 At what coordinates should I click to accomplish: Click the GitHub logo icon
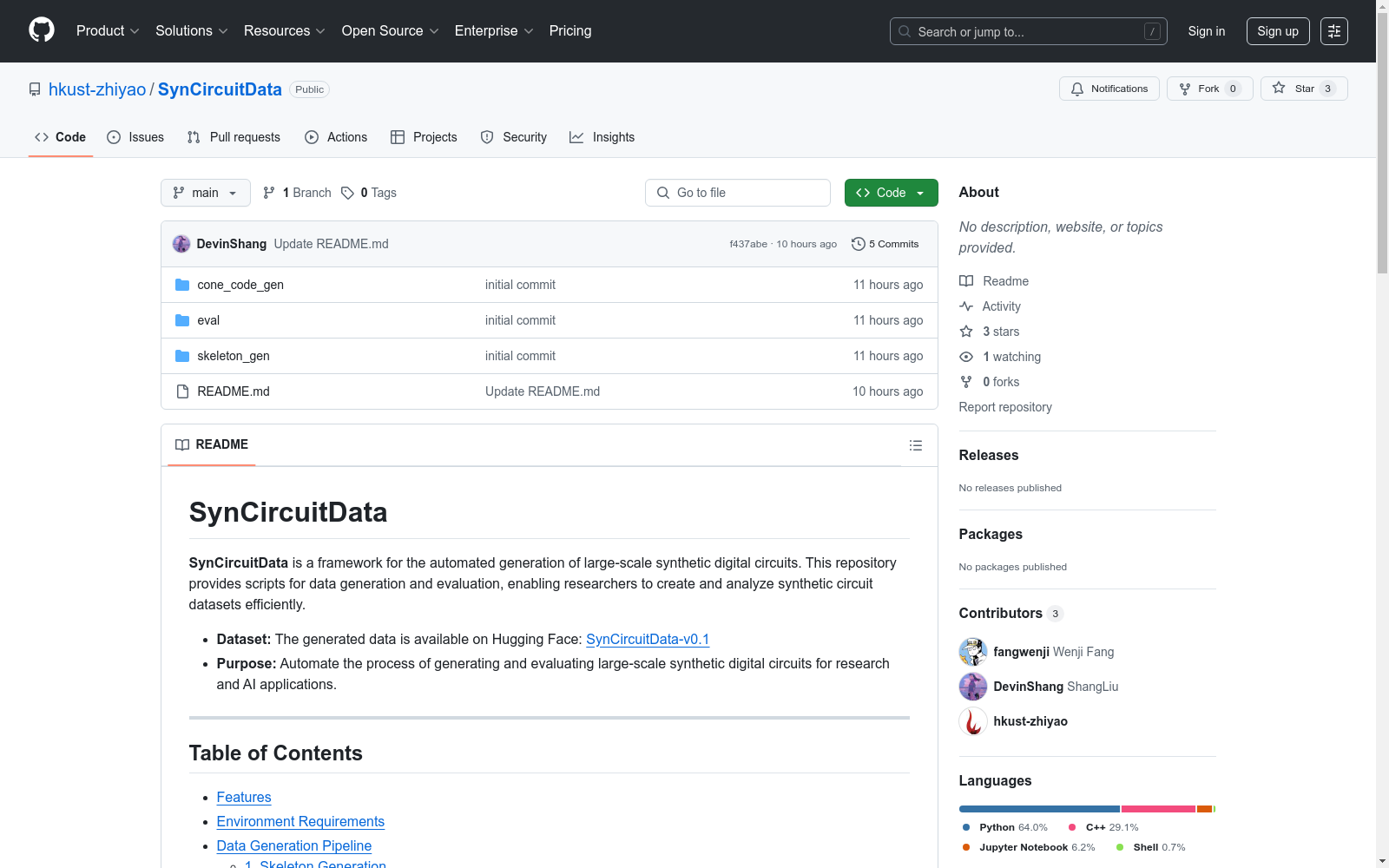pos(42,30)
